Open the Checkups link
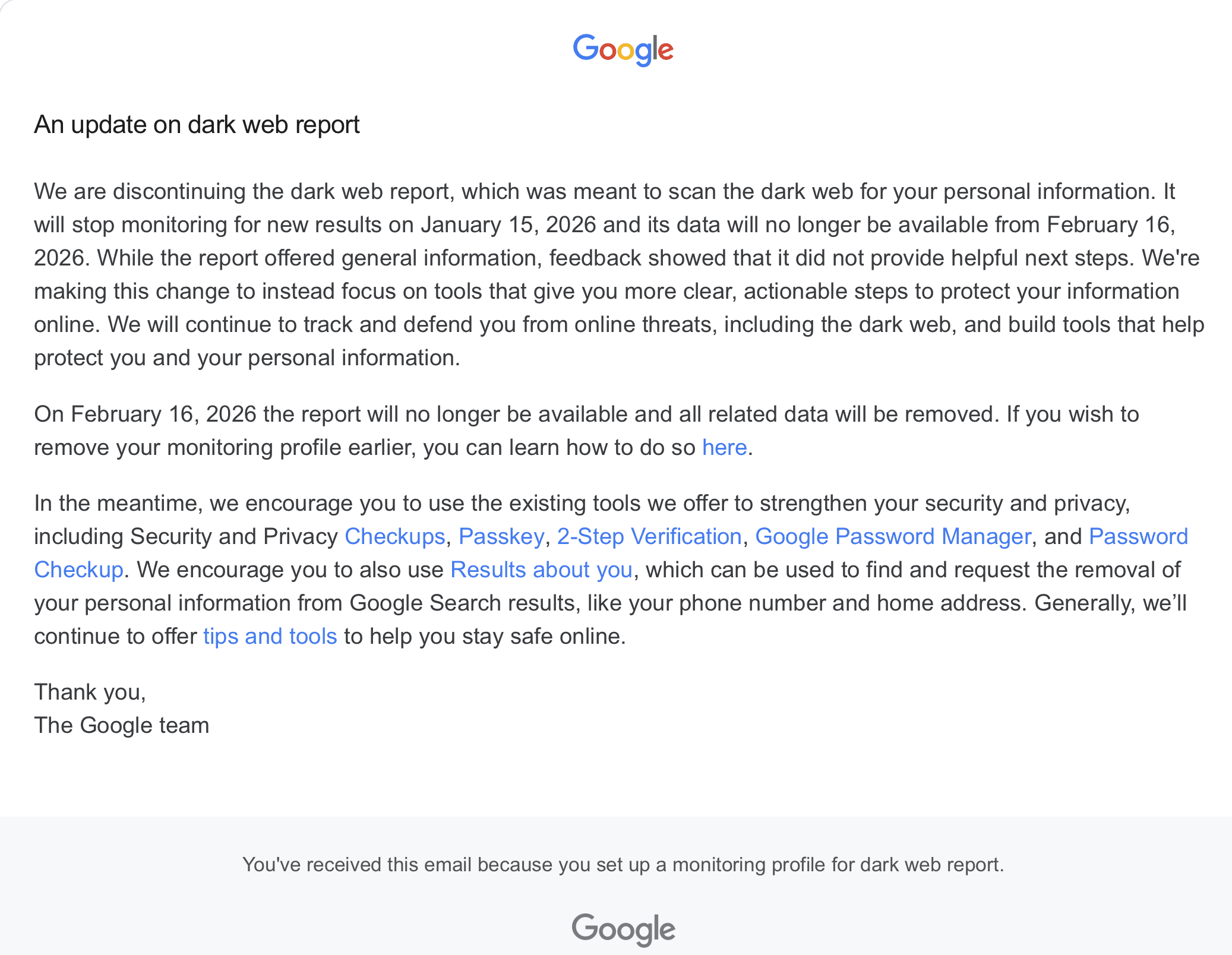The width and height of the screenshot is (1232, 955). (x=394, y=536)
